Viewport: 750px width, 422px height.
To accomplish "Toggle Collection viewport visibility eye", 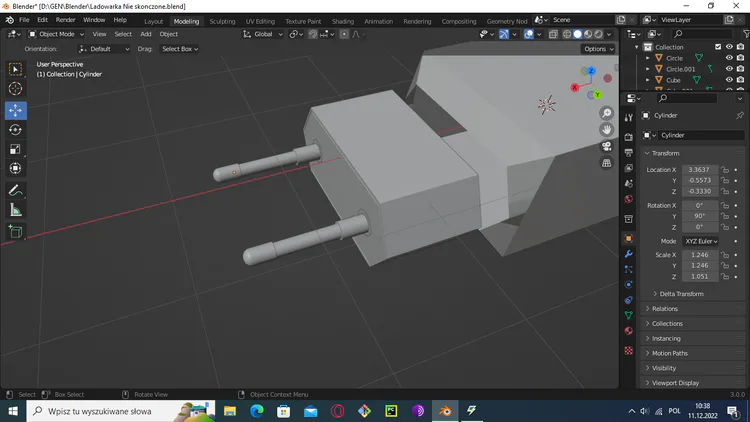I will coord(729,47).
